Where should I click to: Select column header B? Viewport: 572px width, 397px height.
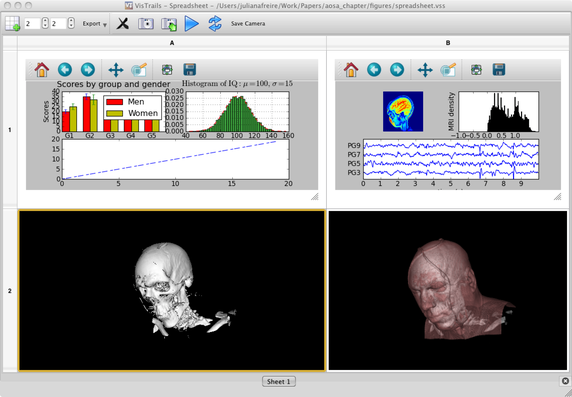pyautogui.click(x=448, y=43)
